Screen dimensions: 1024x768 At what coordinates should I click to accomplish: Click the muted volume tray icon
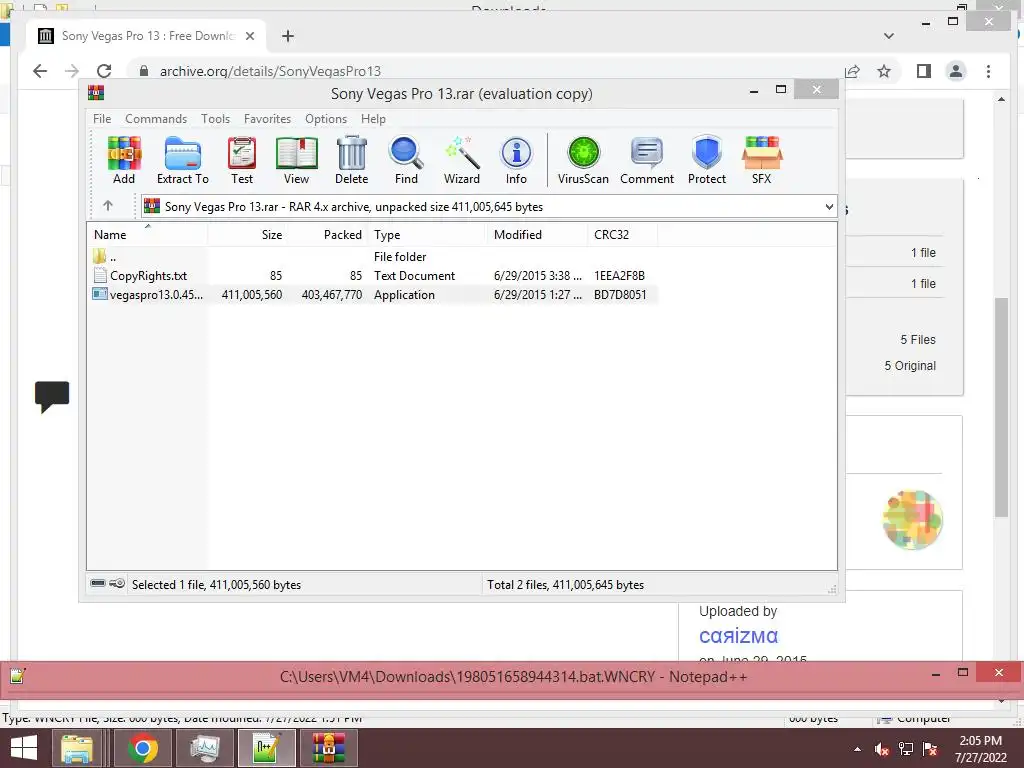882,749
